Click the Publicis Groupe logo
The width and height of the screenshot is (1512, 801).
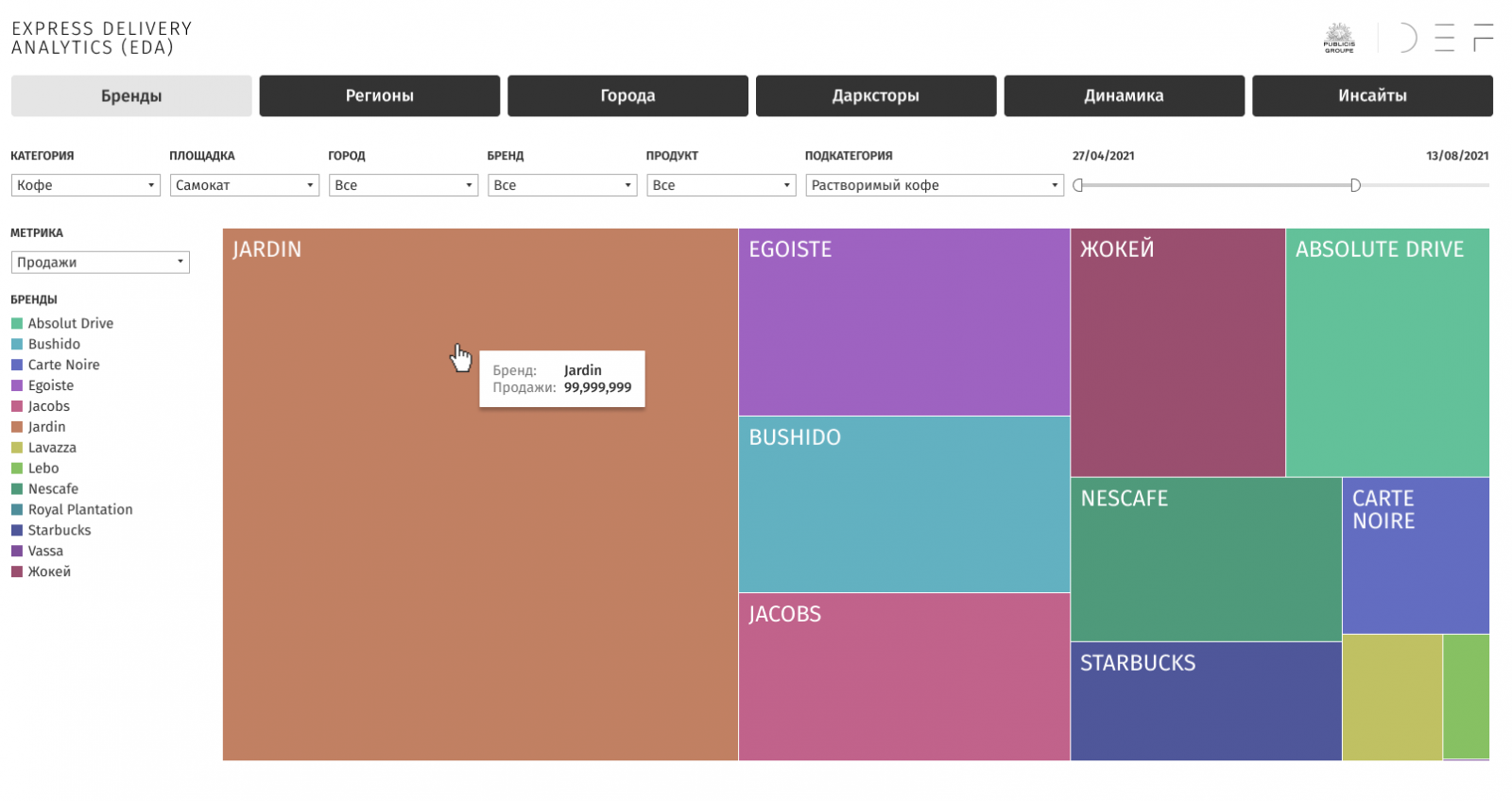tap(1339, 38)
